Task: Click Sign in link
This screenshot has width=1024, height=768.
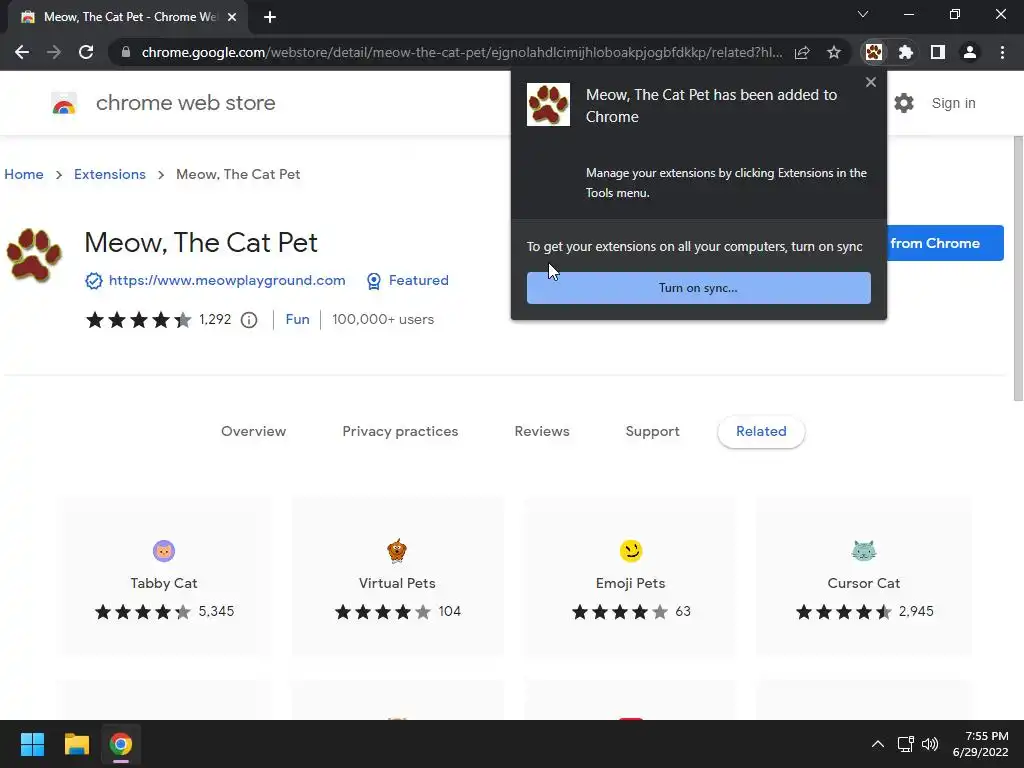Action: (953, 103)
